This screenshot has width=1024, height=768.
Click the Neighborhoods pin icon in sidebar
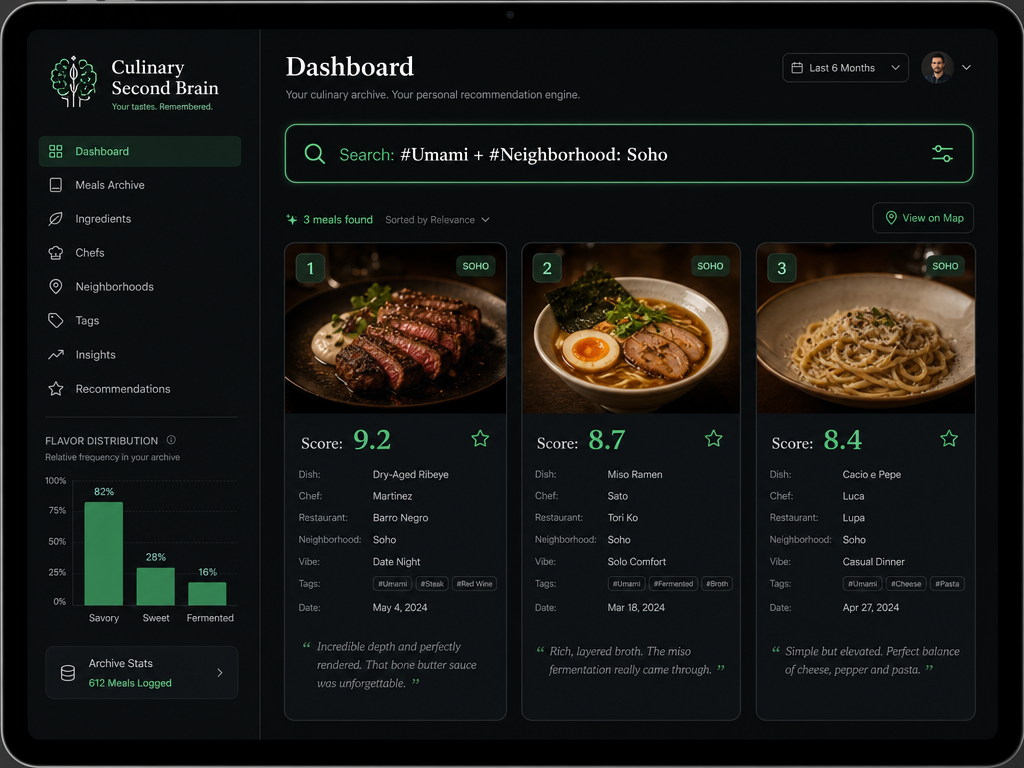(56, 287)
